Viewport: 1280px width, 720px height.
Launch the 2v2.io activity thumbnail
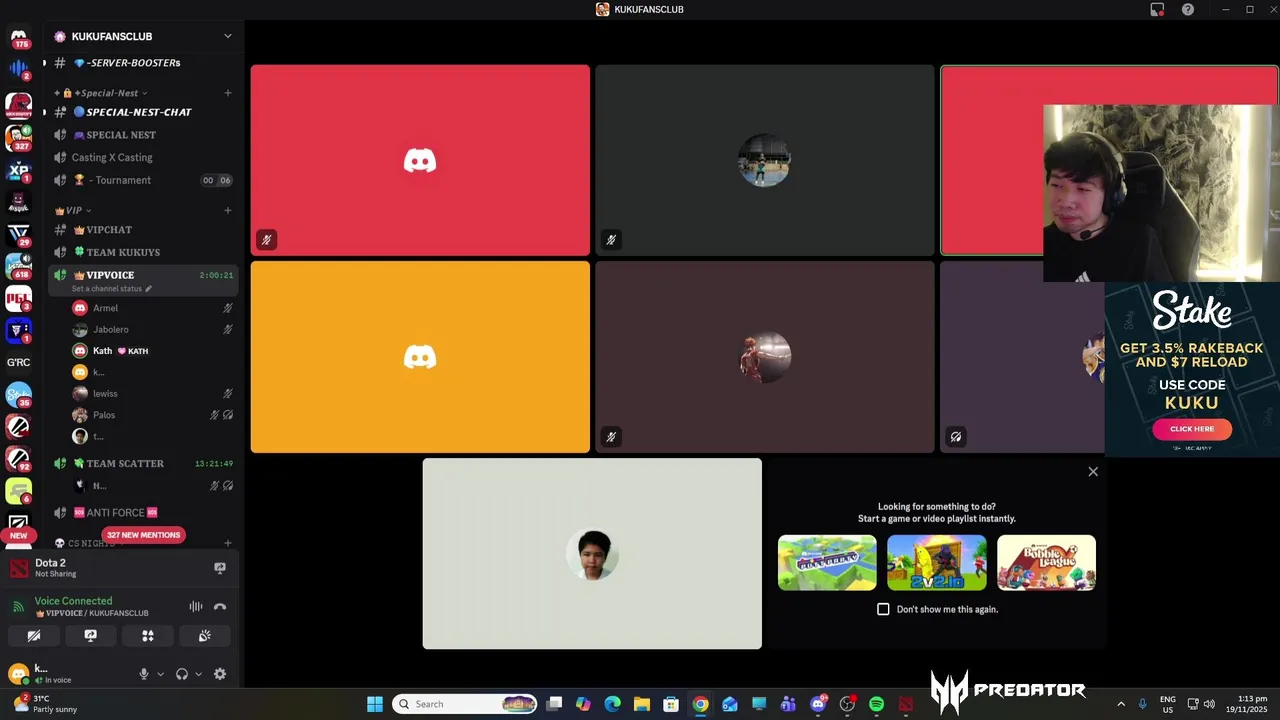(936, 562)
